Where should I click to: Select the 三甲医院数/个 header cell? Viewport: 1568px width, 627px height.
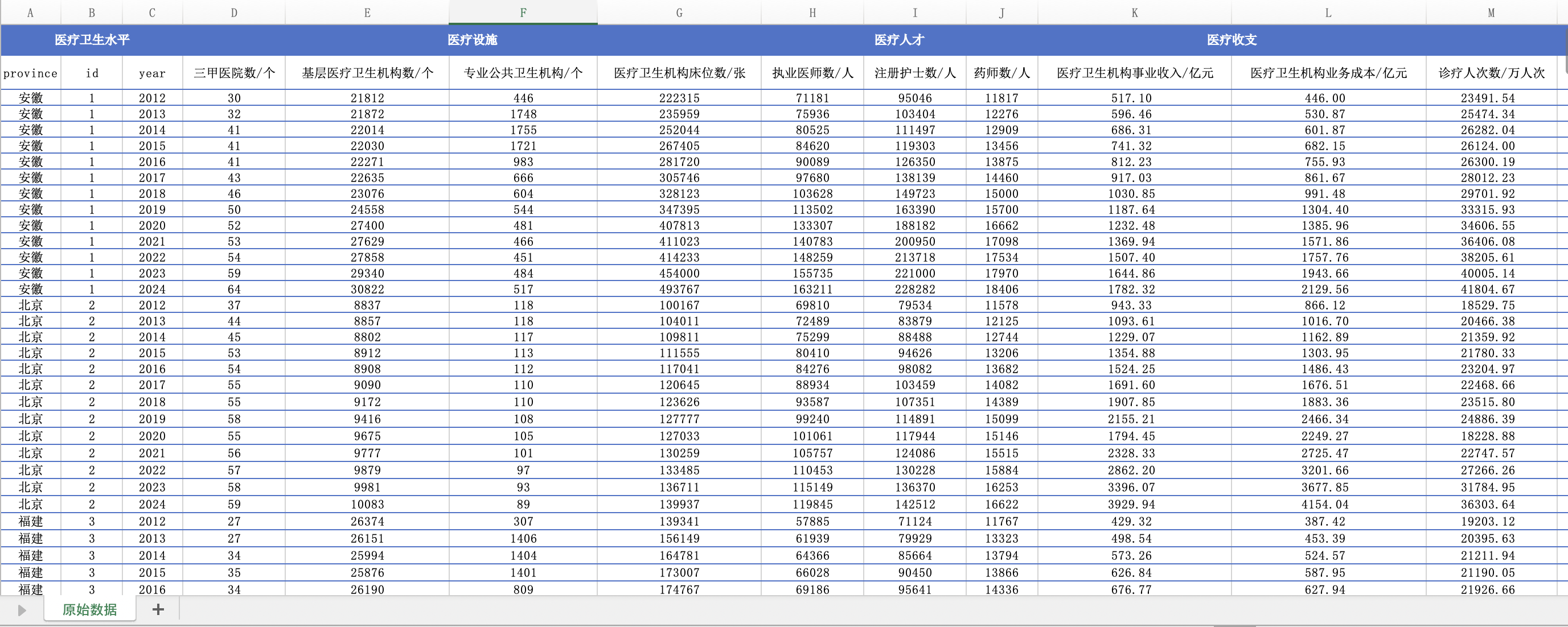click(234, 73)
